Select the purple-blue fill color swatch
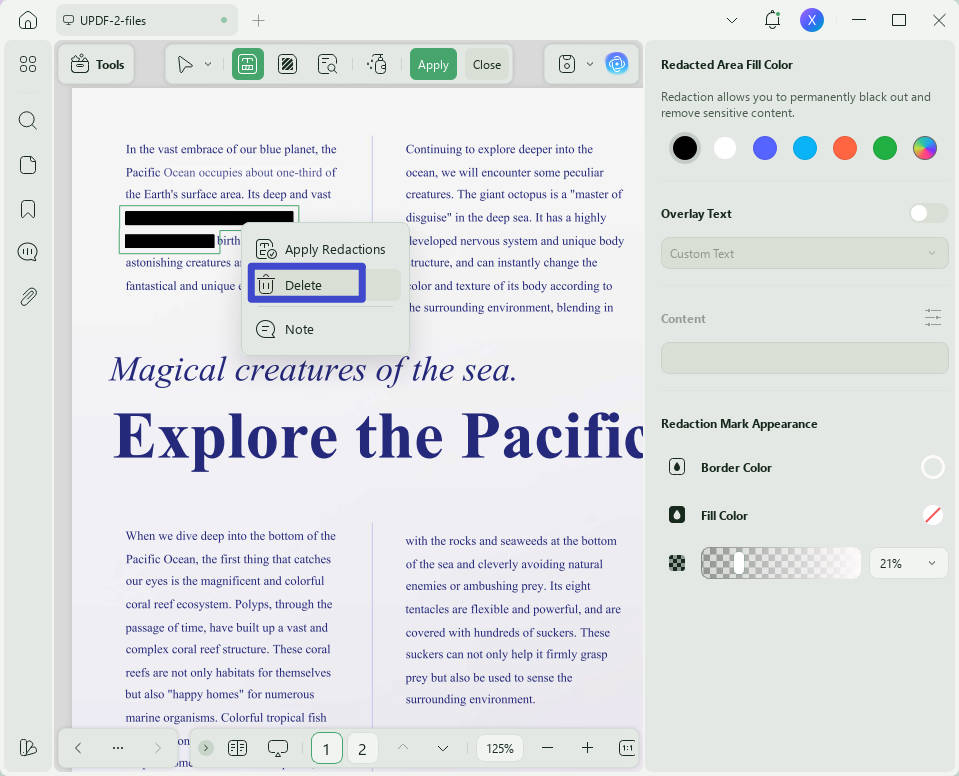 [765, 148]
